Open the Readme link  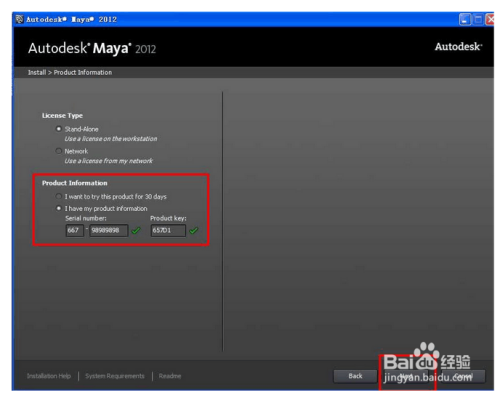pos(170,376)
